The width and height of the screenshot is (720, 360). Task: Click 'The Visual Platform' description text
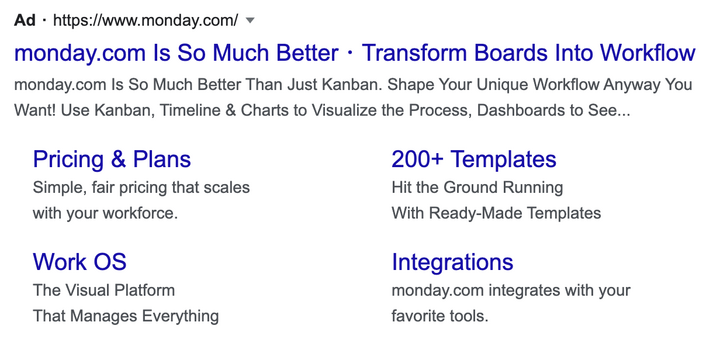[104, 290]
